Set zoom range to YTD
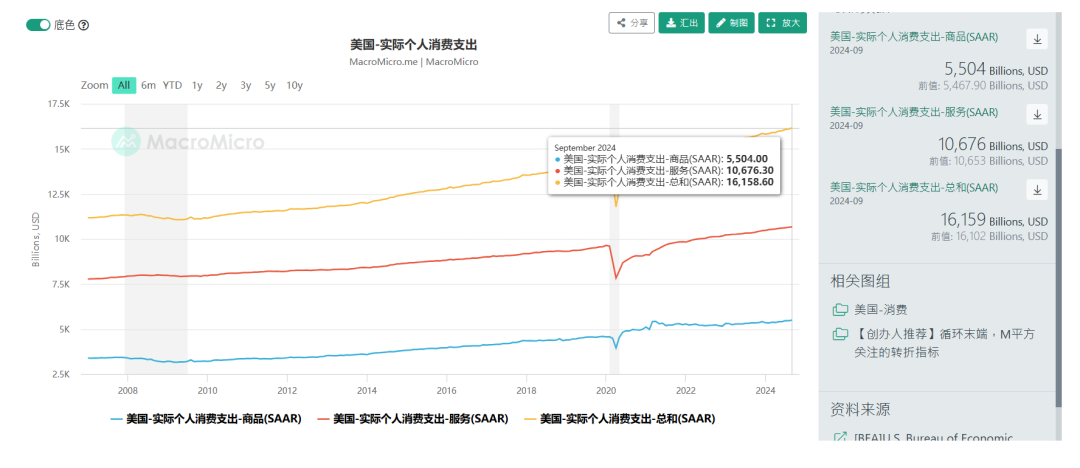The width and height of the screenshot is (1080, 468). pos(173,85)
